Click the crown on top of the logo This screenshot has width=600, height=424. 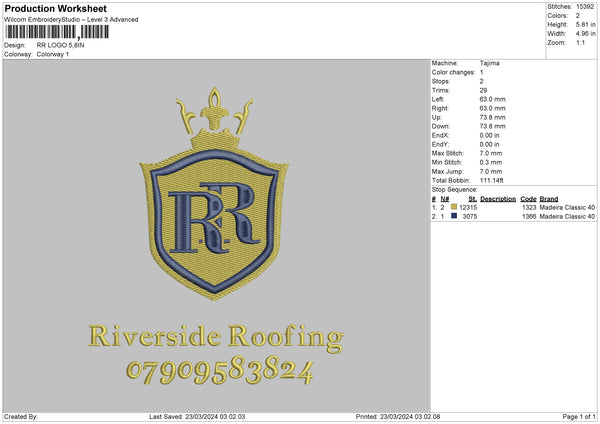click(215, 119)
